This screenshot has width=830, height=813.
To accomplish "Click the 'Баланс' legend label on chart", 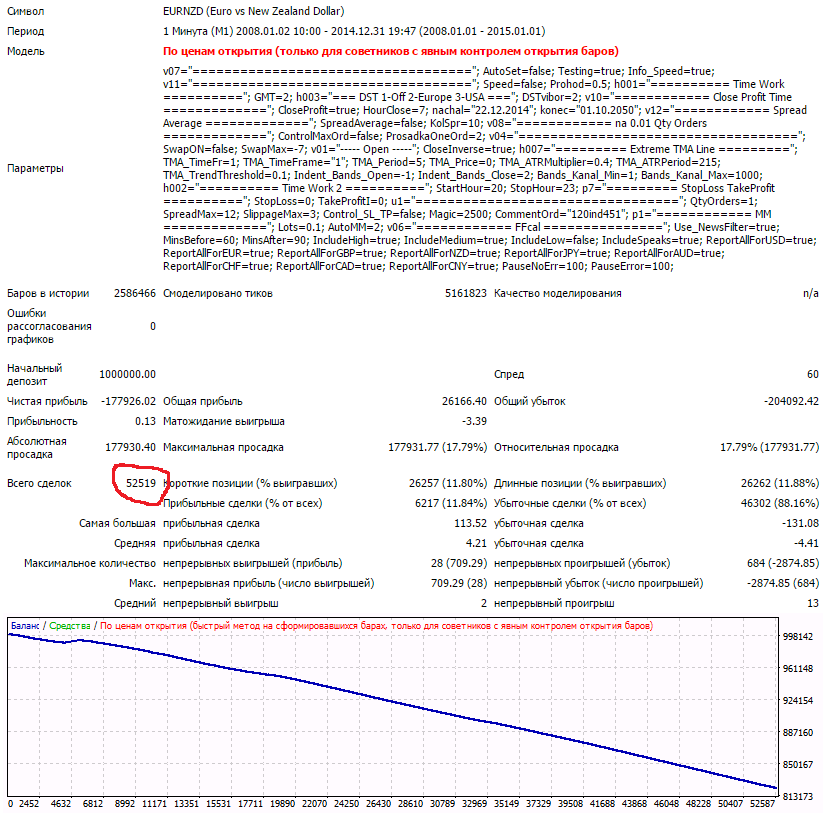I will point(25,626).
